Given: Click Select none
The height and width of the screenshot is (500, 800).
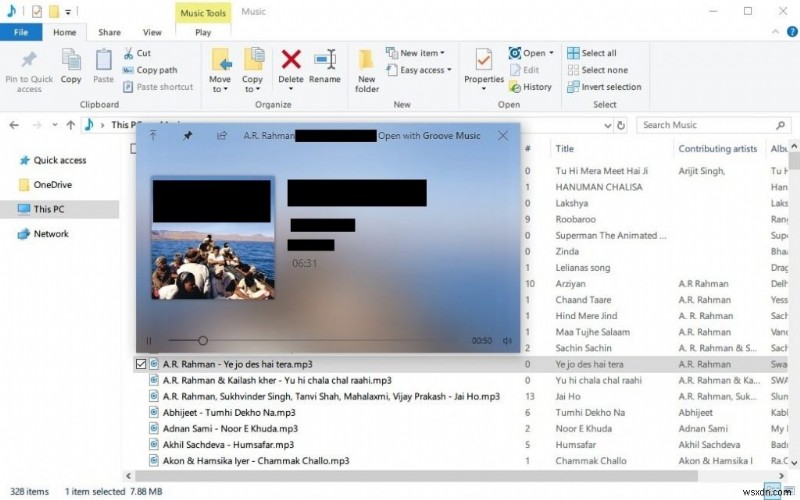Looking at the screenshot, I should click(597, 70).
